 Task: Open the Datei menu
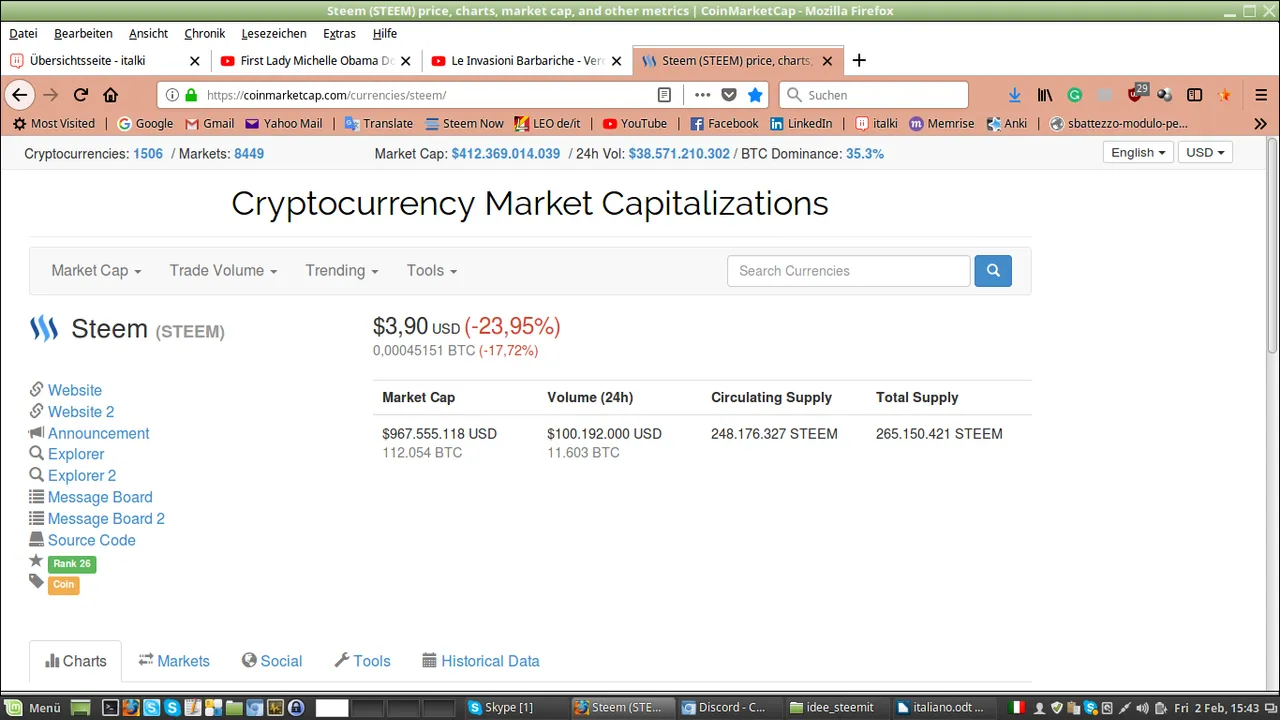pos(23,34)
